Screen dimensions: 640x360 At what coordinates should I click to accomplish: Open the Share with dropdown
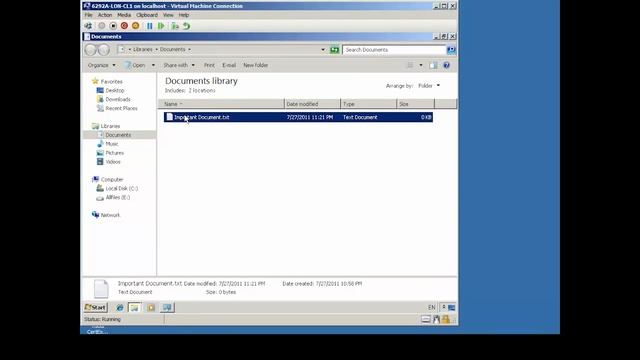tap(179, 65)
